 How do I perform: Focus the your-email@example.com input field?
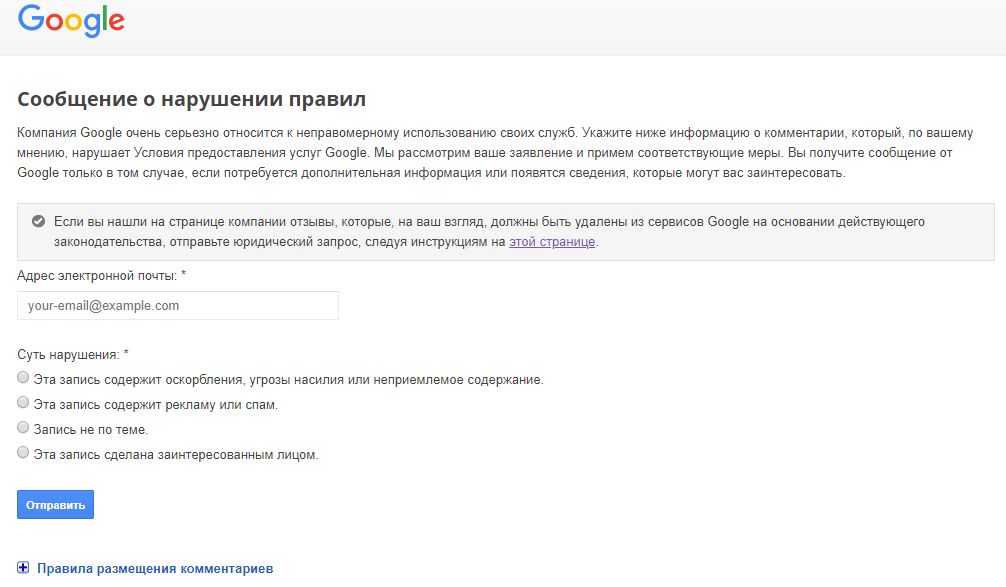click(178, 305)
